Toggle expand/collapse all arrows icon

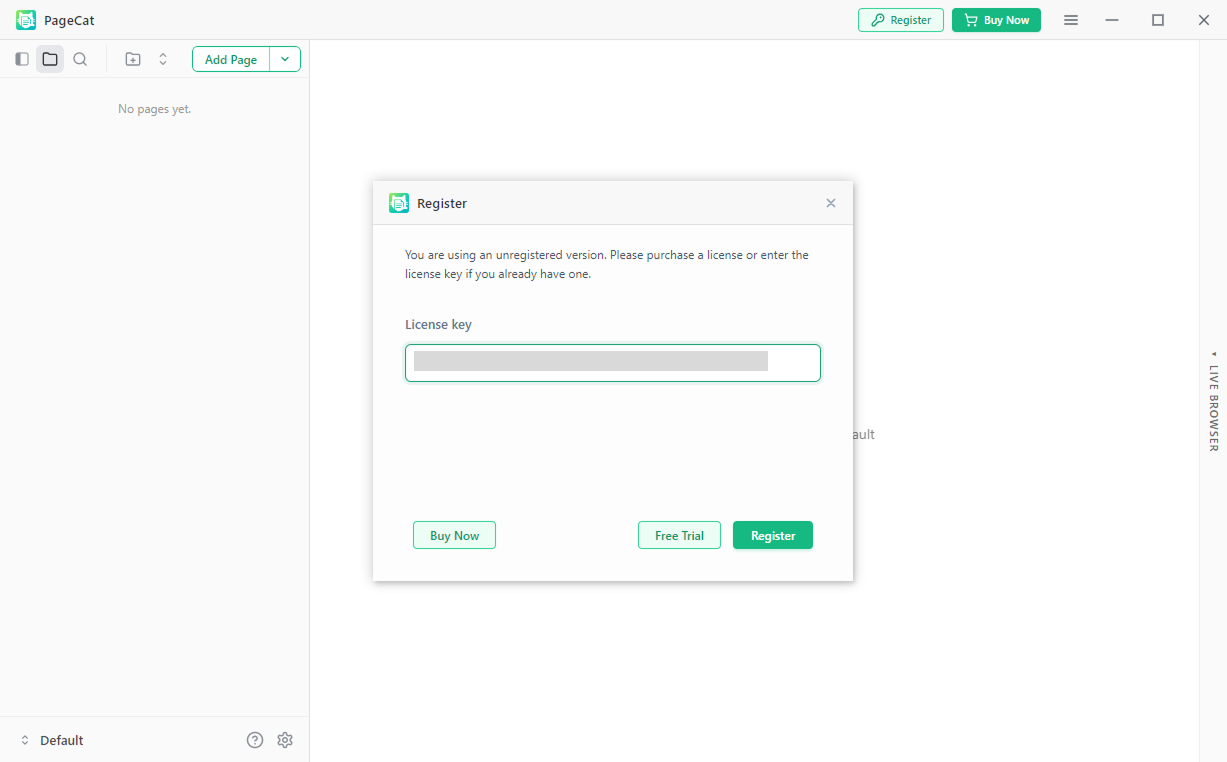pyautogui.click(x=163, y=59)
